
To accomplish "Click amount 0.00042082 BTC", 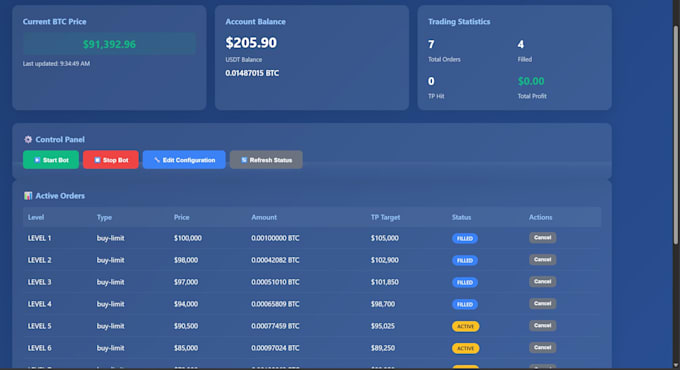I will [275, 260].
